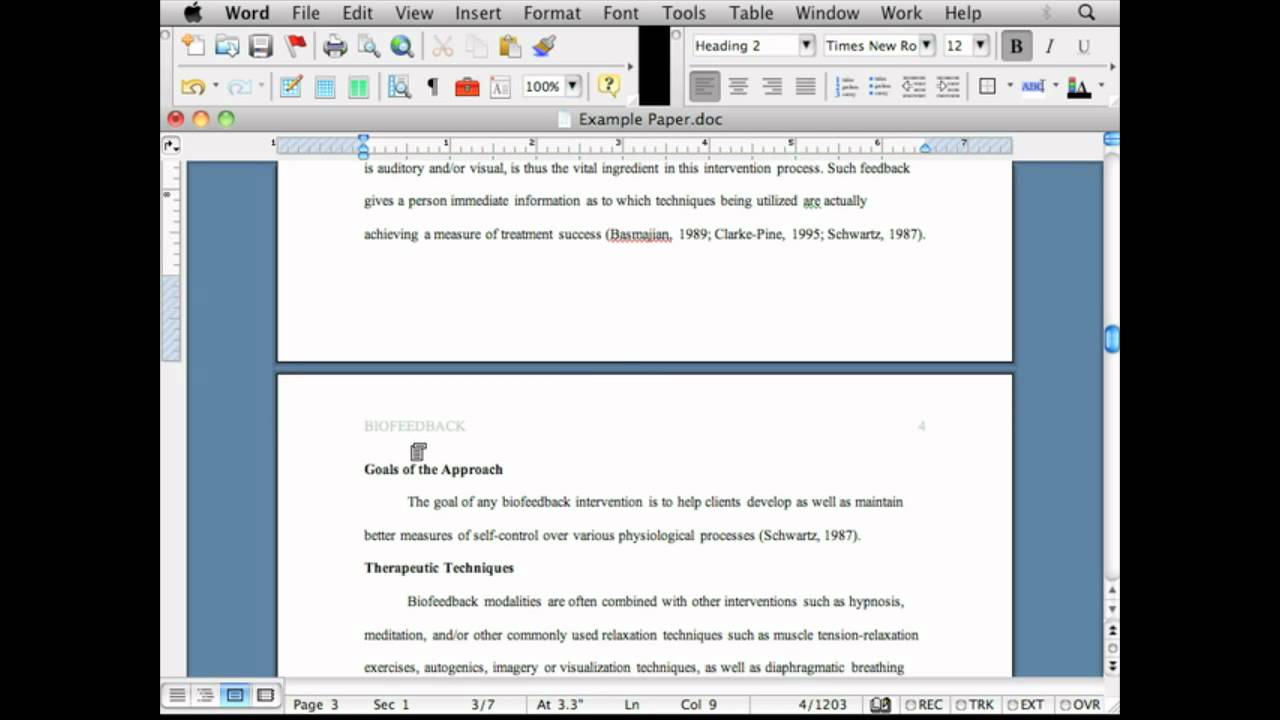1280x720 pixels.
Task: Insert a table using the grid icon
Action: tap(325, 87)
